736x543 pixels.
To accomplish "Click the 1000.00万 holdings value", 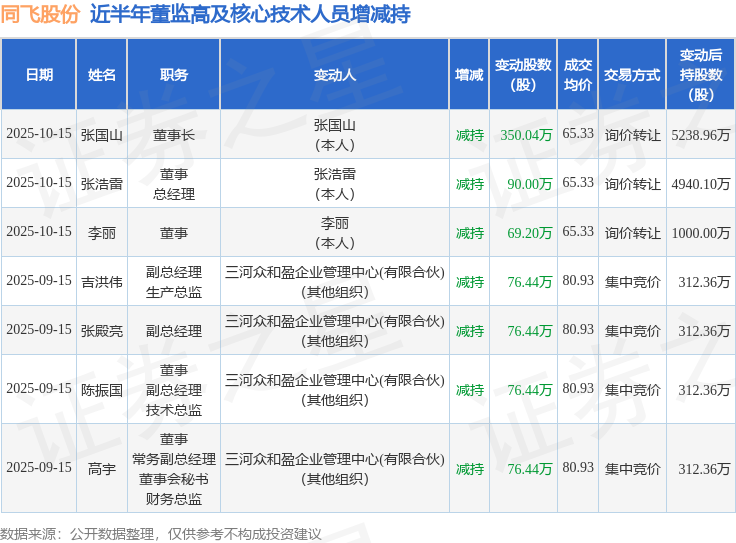I will pos(701,233).
